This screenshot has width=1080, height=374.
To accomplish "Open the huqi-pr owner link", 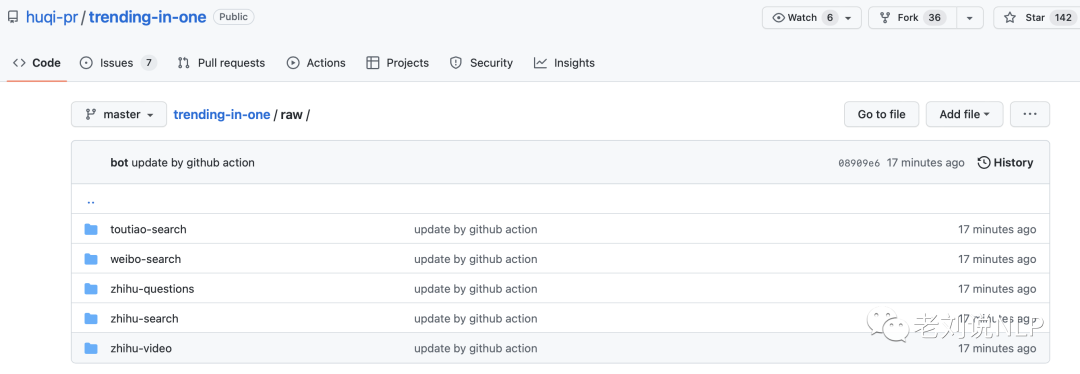I will click(52, 17).
